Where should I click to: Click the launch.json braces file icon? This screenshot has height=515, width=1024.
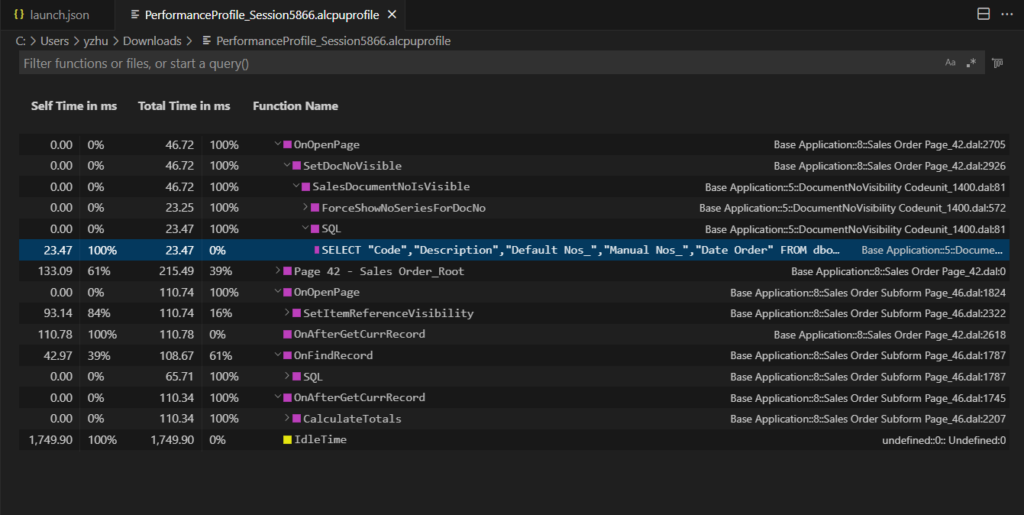(19, 15)
